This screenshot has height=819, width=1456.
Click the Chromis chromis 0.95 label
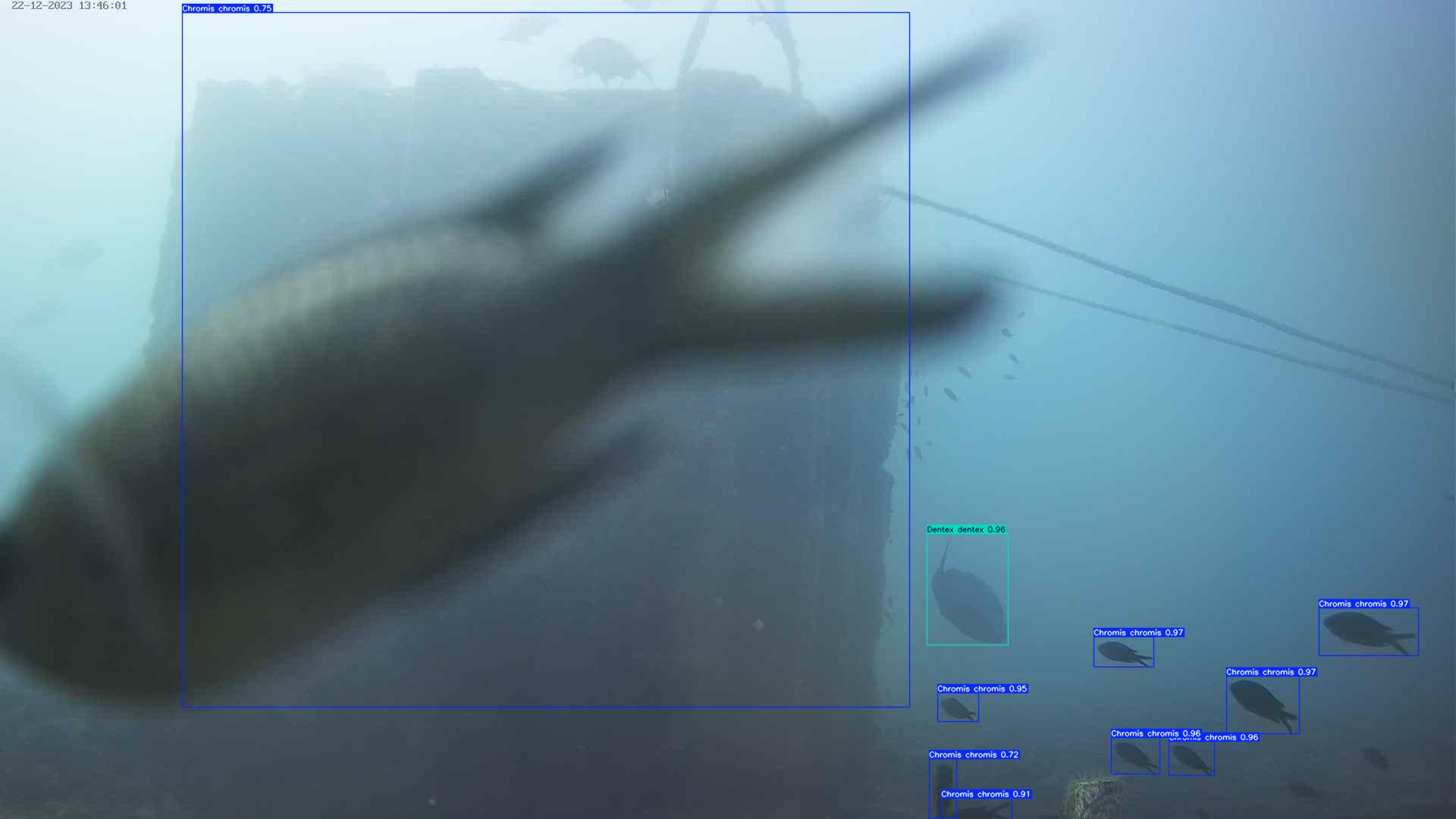(982, 689)
